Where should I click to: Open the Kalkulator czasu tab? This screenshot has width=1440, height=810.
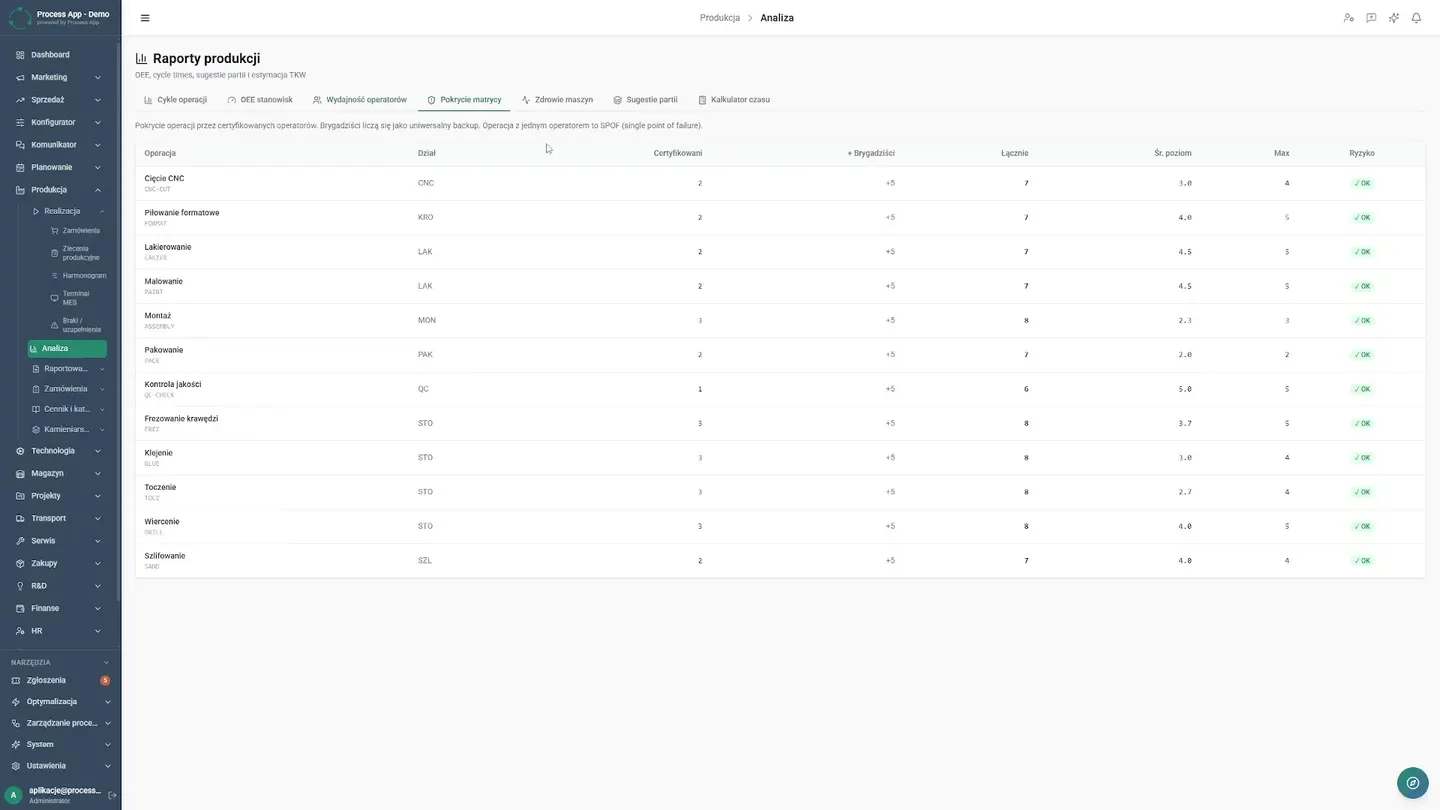[x=734, y=100]
